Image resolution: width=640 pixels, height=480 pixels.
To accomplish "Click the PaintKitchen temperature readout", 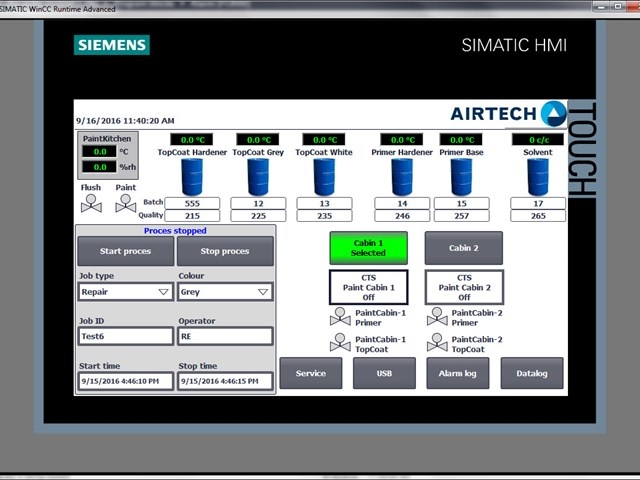I will 100,152.
